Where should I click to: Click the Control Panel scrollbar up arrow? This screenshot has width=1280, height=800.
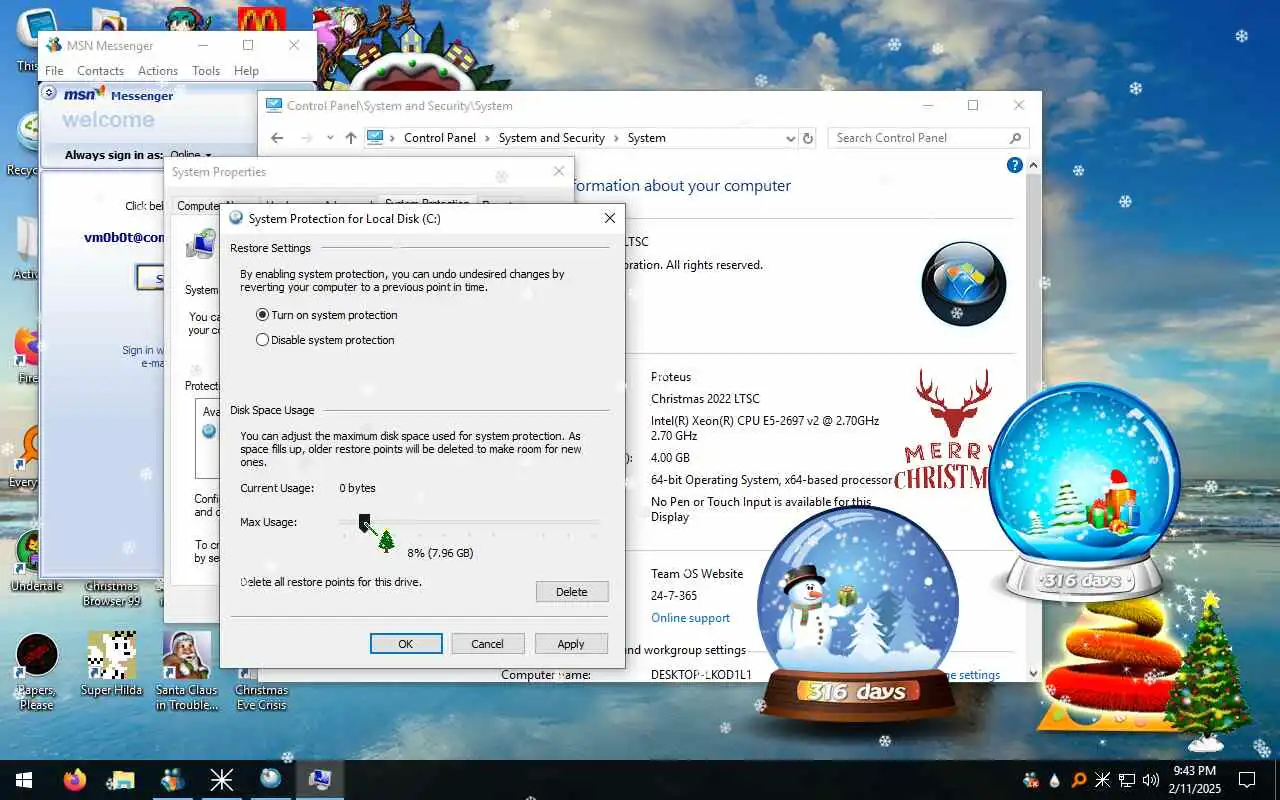coord(1034,165)
